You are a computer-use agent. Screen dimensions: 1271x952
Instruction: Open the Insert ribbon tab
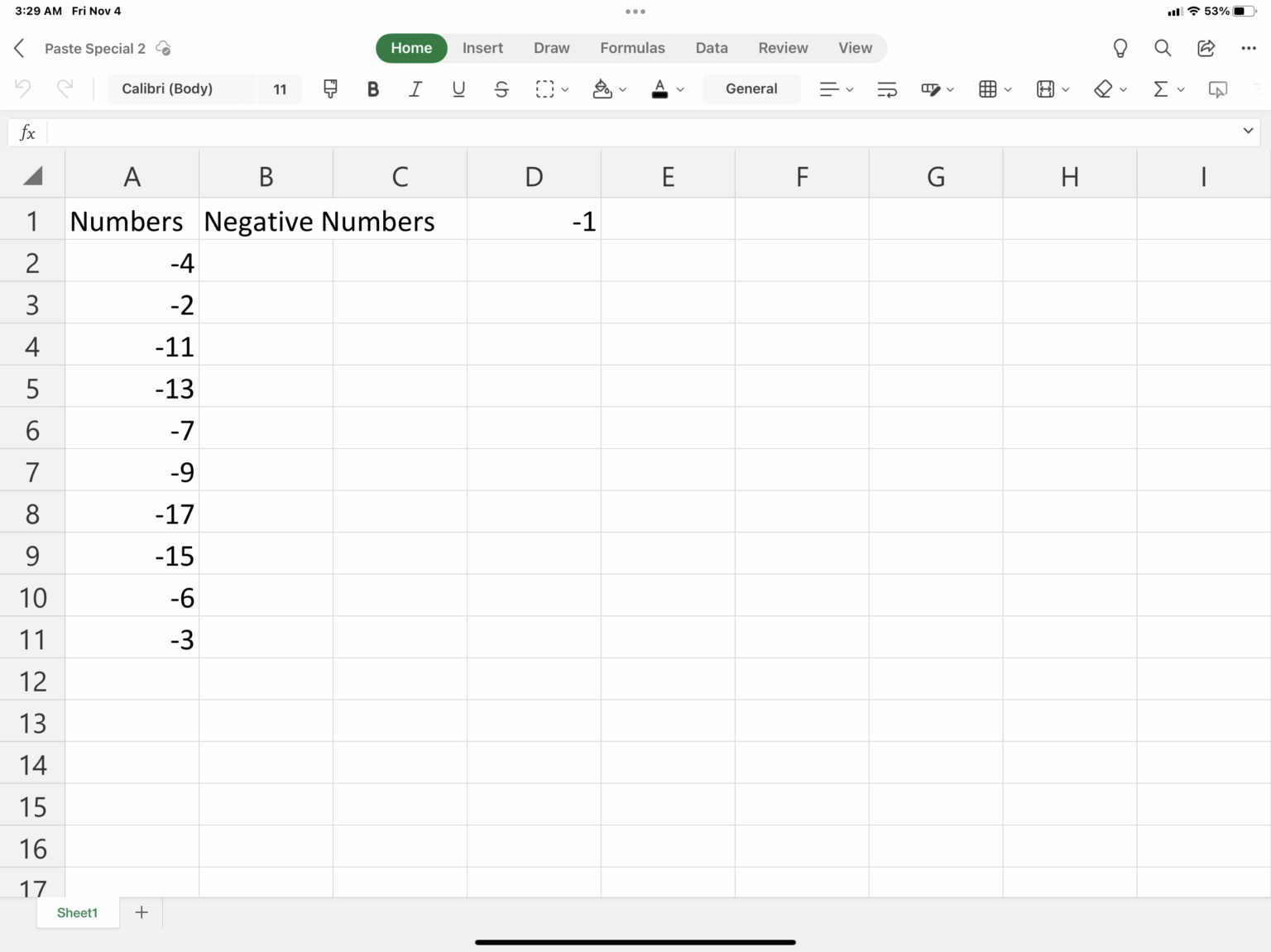[x=482, y=48]
